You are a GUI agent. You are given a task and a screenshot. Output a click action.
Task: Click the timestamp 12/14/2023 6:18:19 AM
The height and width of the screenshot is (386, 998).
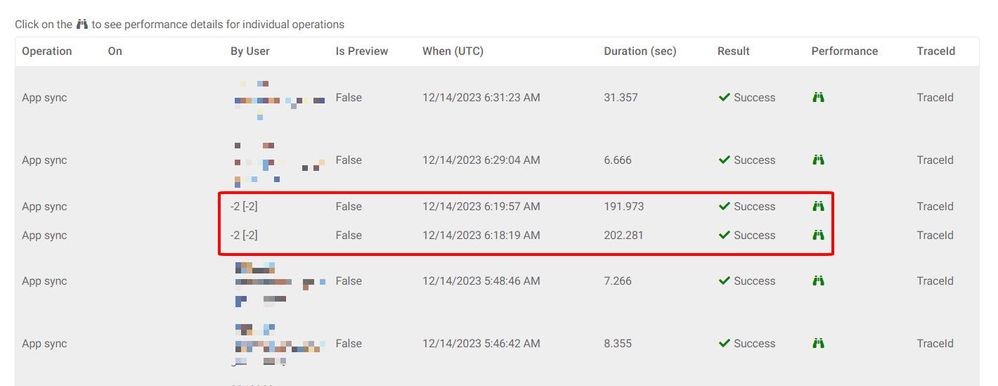coord(481,235)
